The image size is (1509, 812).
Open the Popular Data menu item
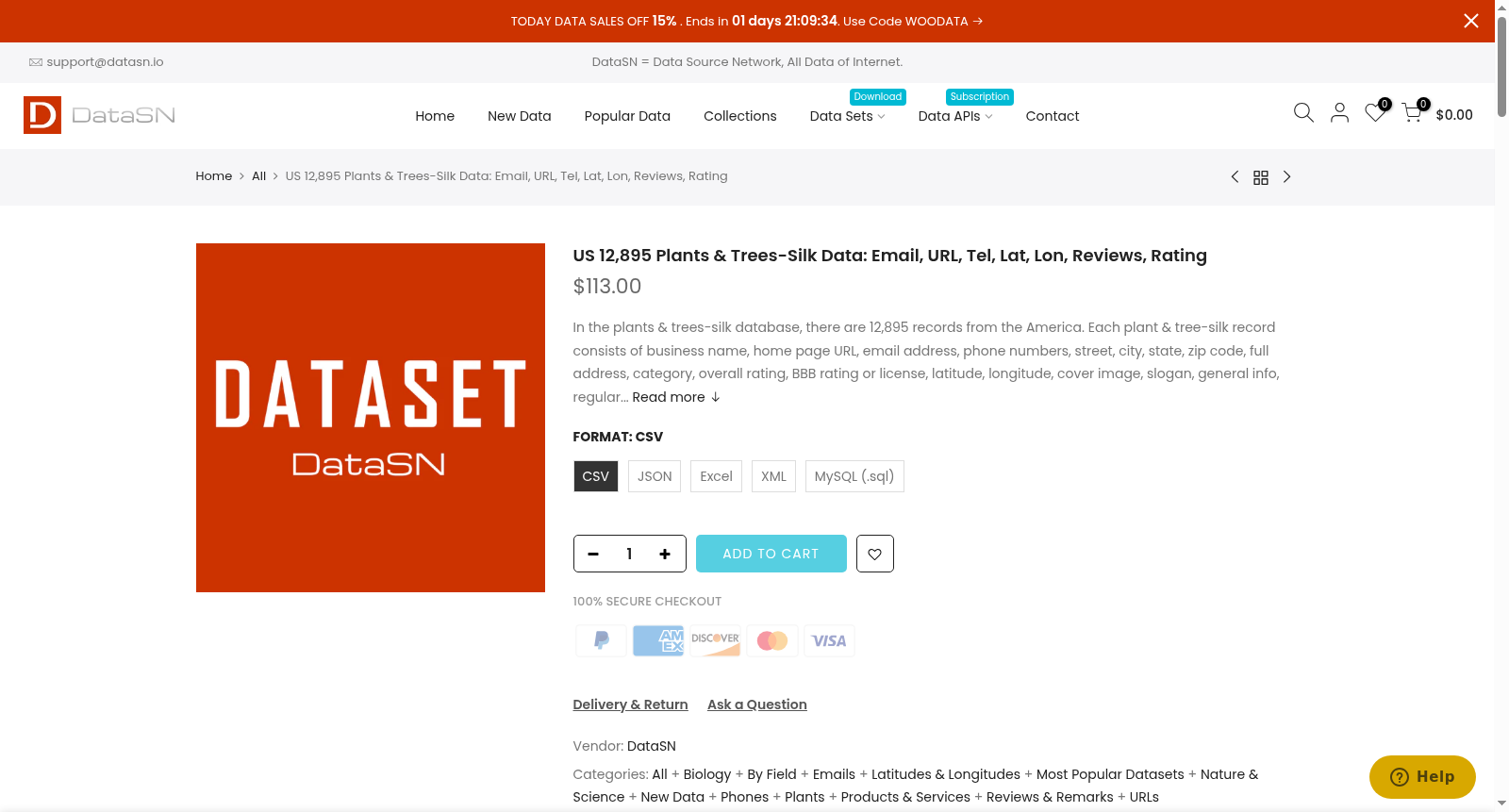(627, 116)
